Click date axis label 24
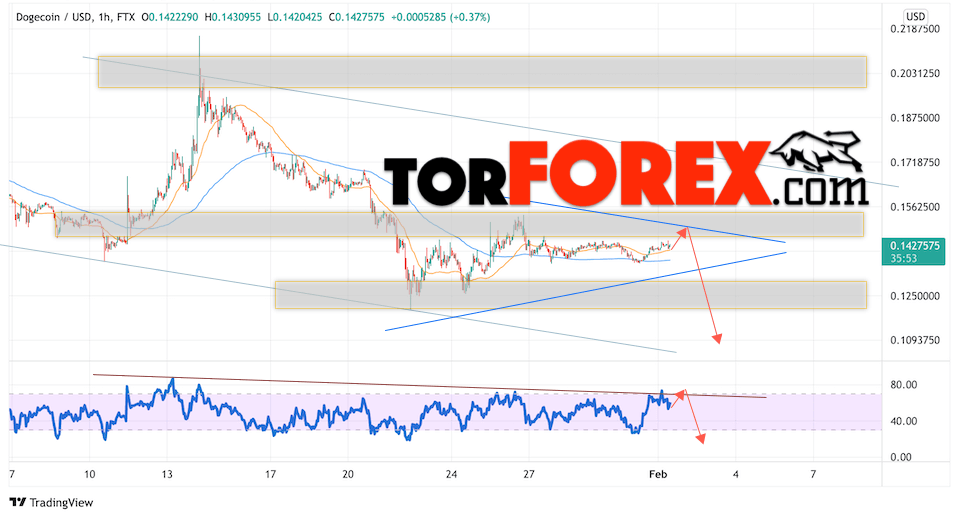The height and width of the screenshot is (518, 959). pyautogui.click(x=451, y=474)
